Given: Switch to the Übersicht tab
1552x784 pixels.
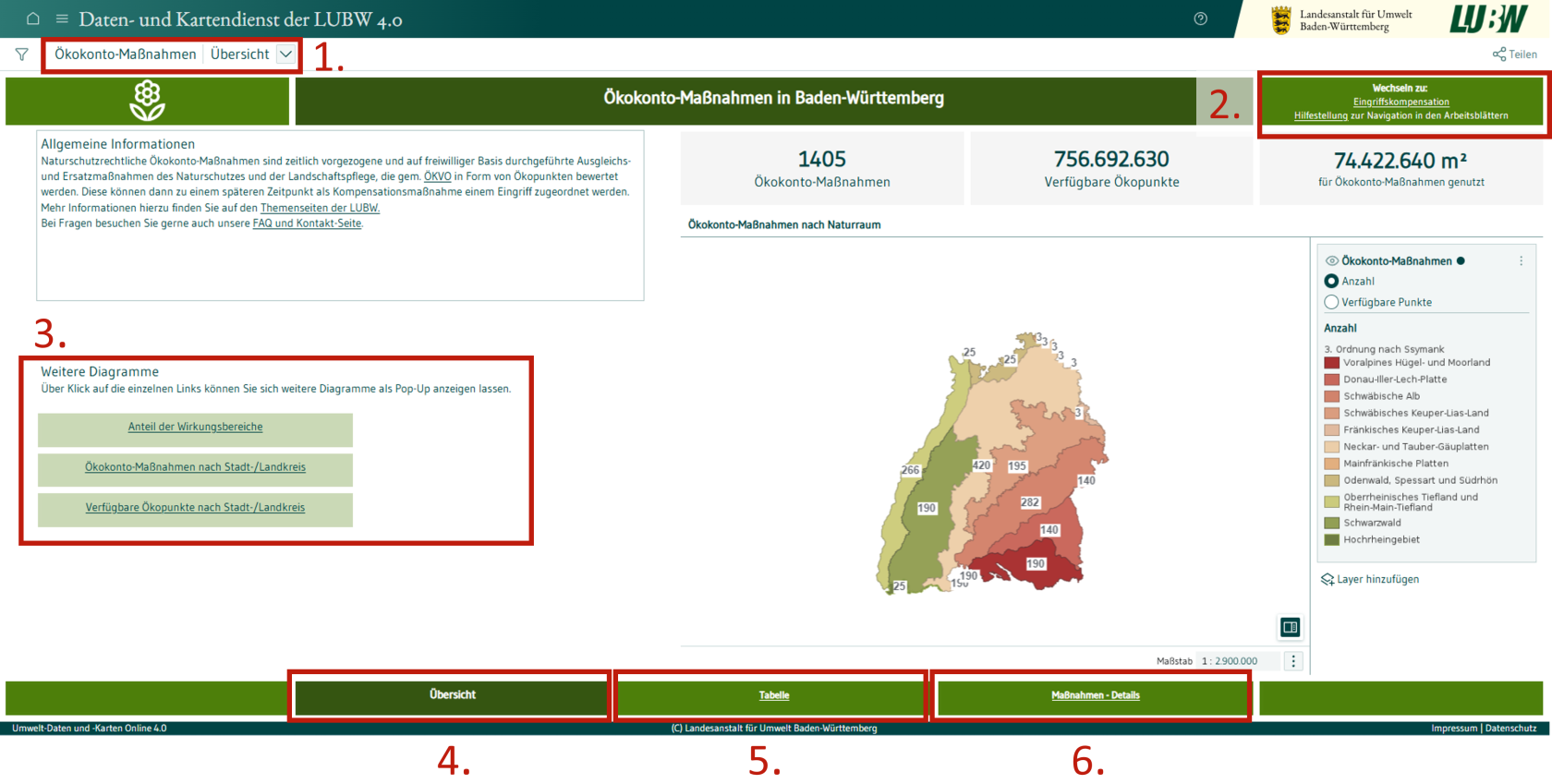Looking at the screenshot, I should (x=452, y=695).
